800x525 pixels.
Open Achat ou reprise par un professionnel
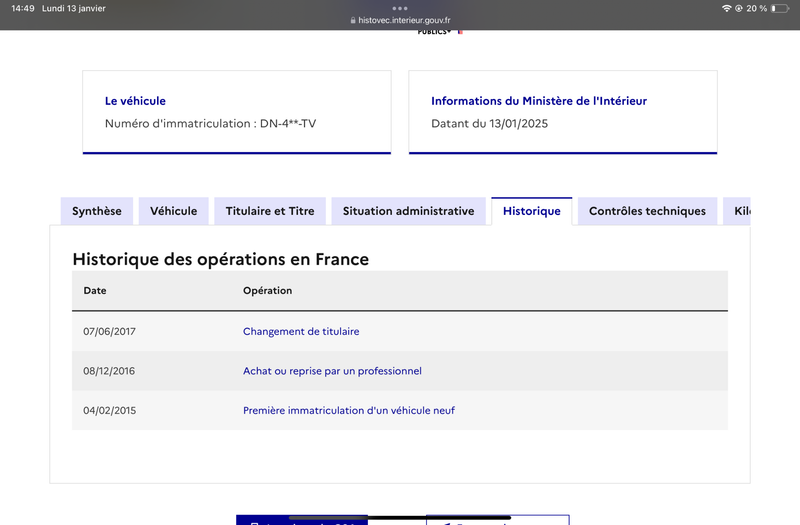point(332,371)
